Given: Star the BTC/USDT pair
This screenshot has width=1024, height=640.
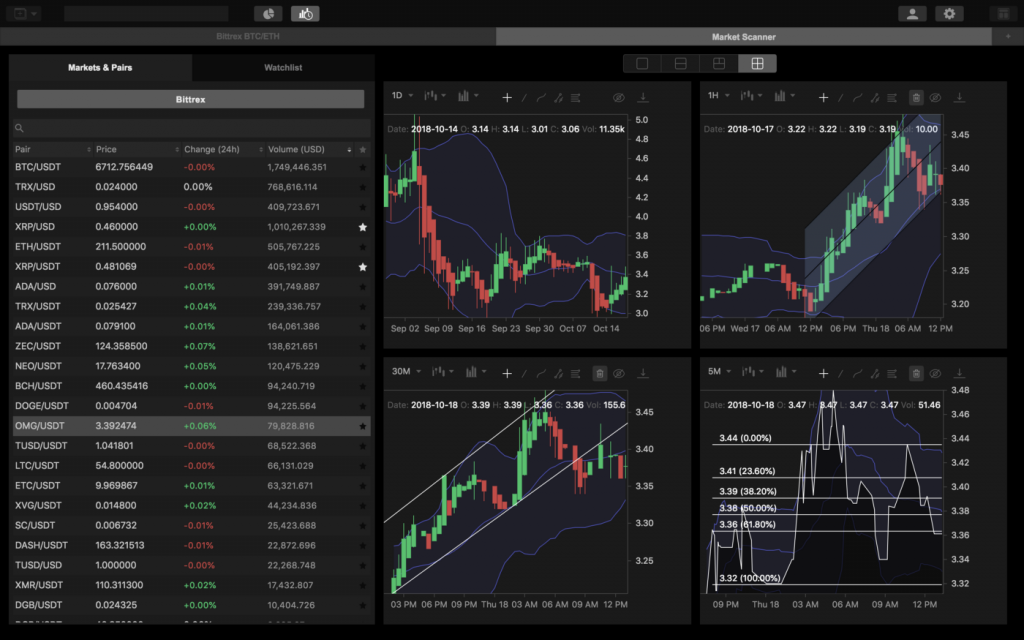Looking at the screenshot, I should 362,166.
